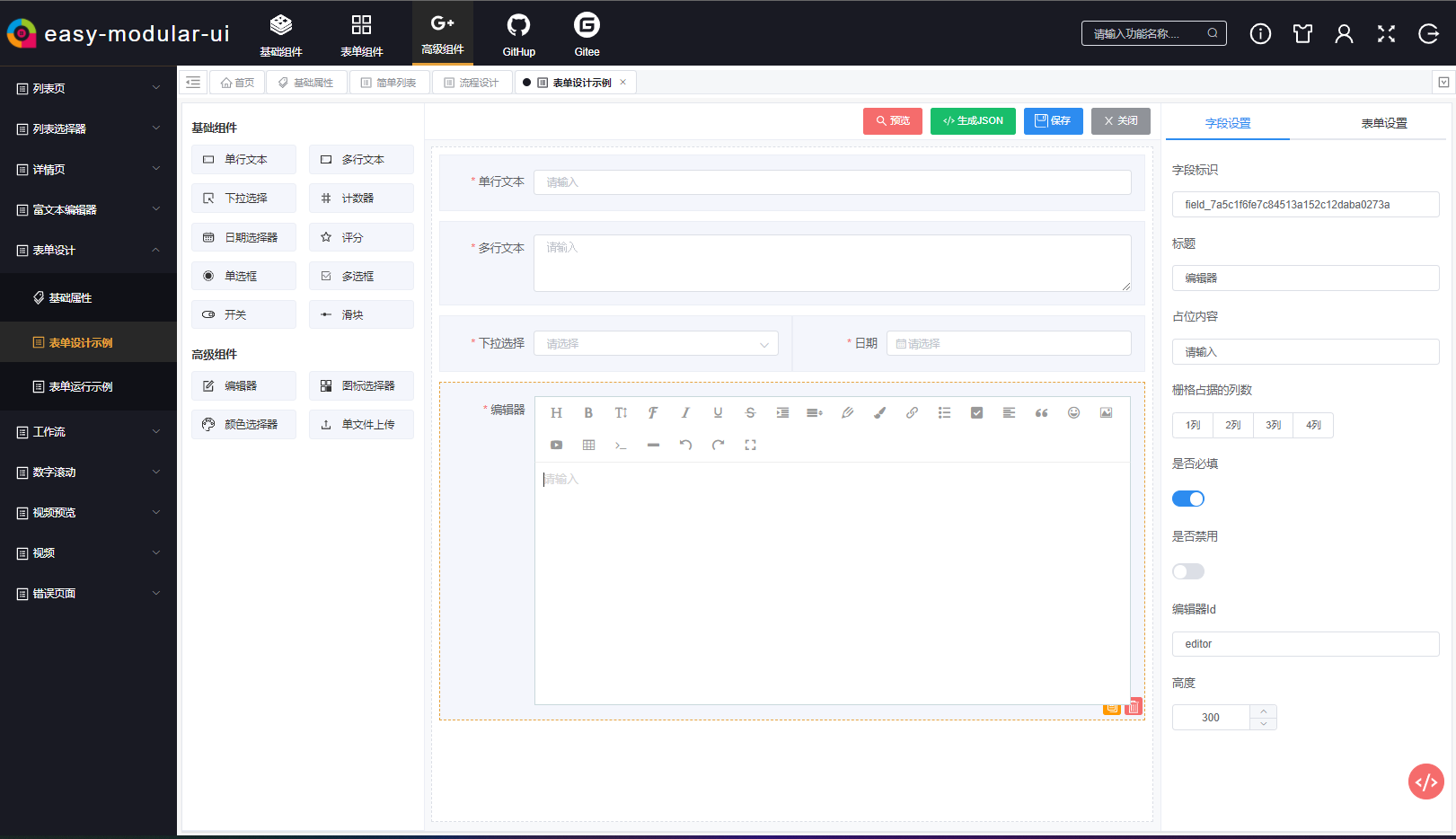Click the undo icon in the editor toolbar
This screenshot has width=1456, height=839.
[685, 444]
